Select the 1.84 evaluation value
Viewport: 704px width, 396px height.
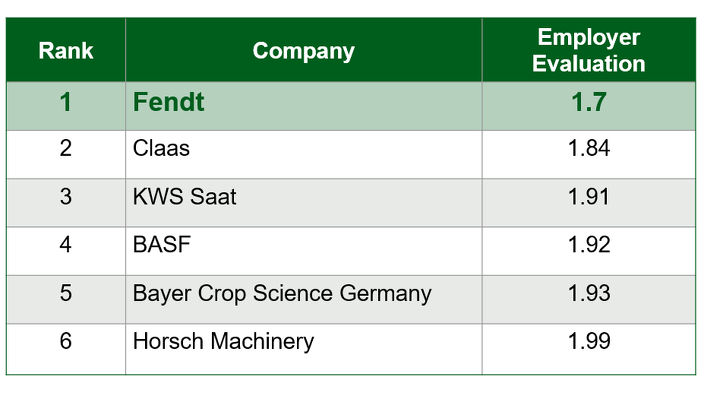(589, 154)
